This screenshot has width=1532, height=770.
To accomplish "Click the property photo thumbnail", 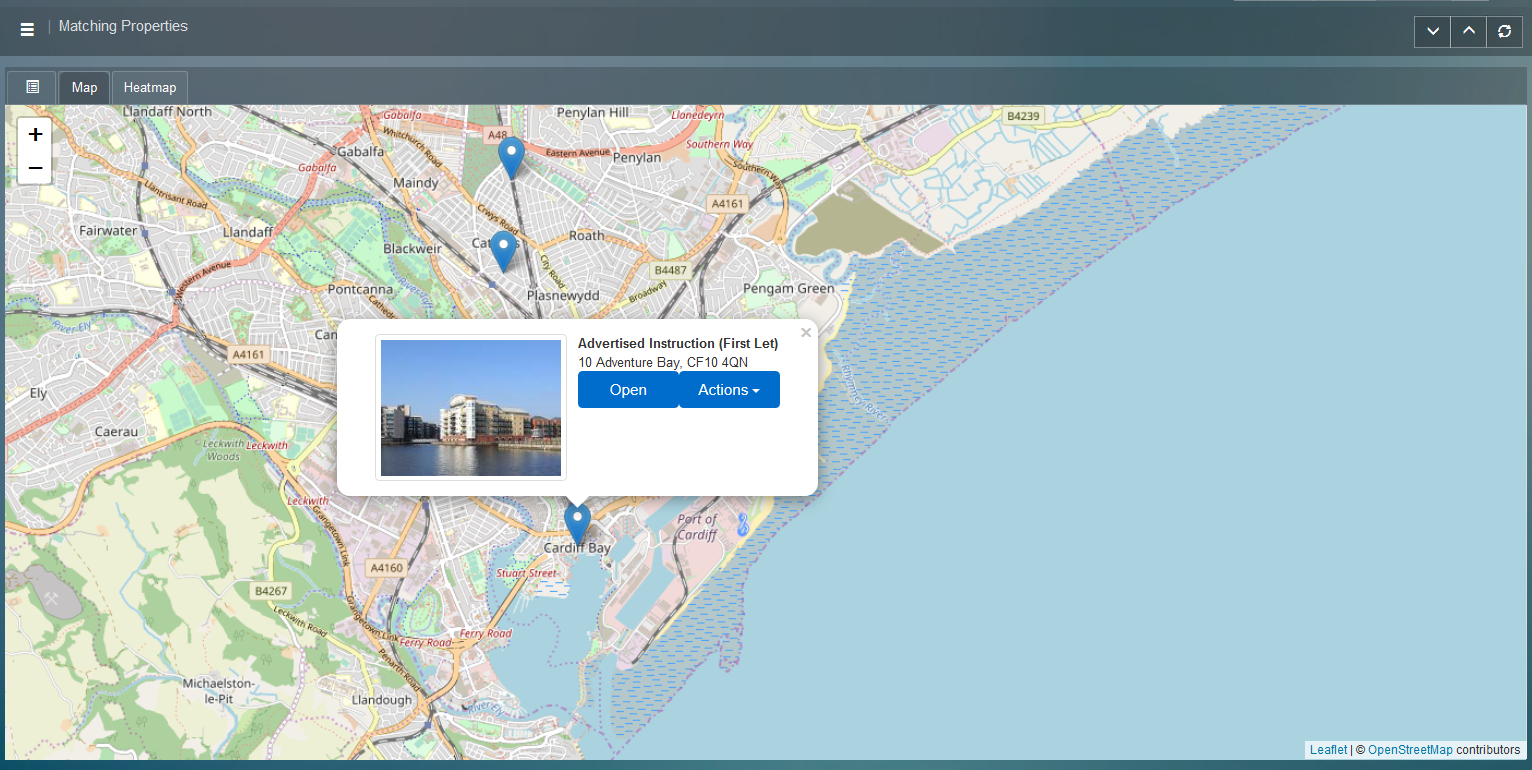I will 471,408.
